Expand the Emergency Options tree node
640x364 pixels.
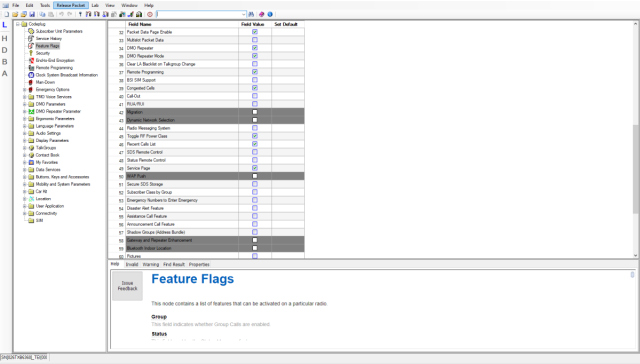coord(24,89)
